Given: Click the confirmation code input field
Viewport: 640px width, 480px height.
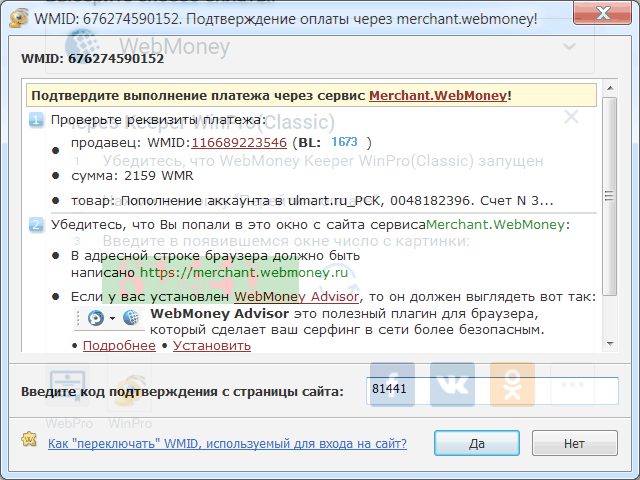Looking at the screenshot, I should (x=490, y=390).
